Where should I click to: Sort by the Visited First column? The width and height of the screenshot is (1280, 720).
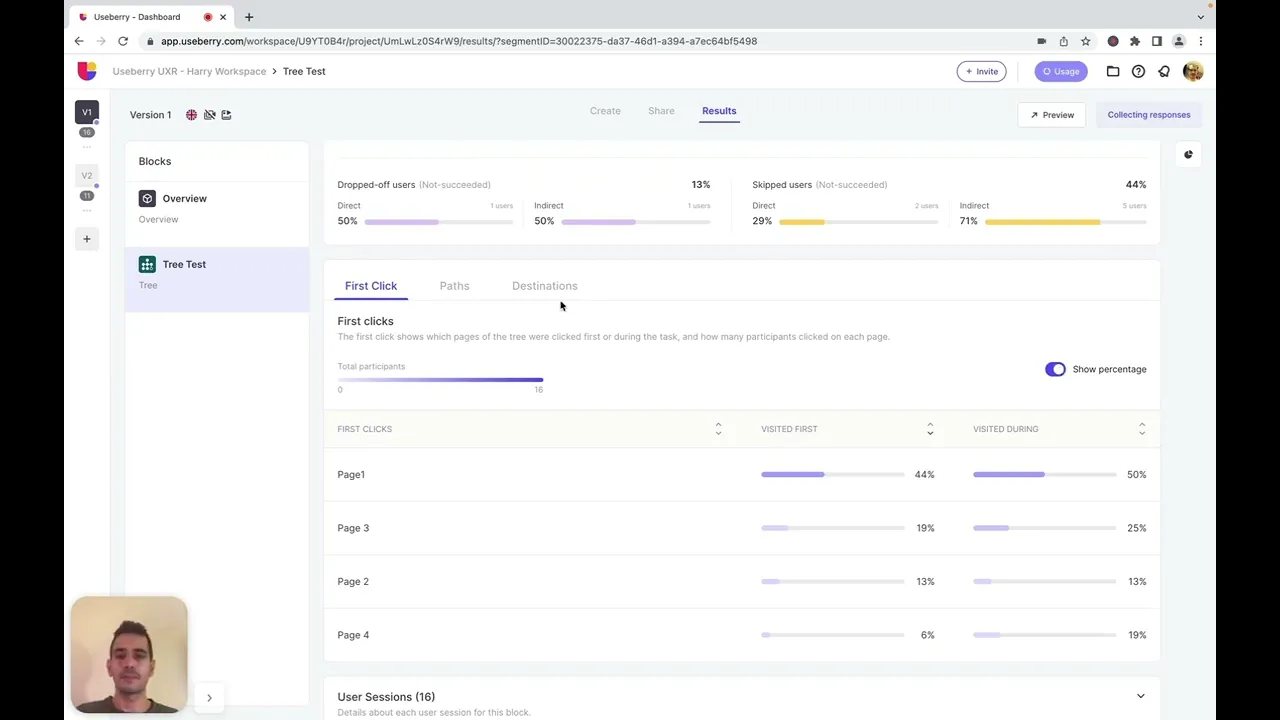click(x=930, y=429)
